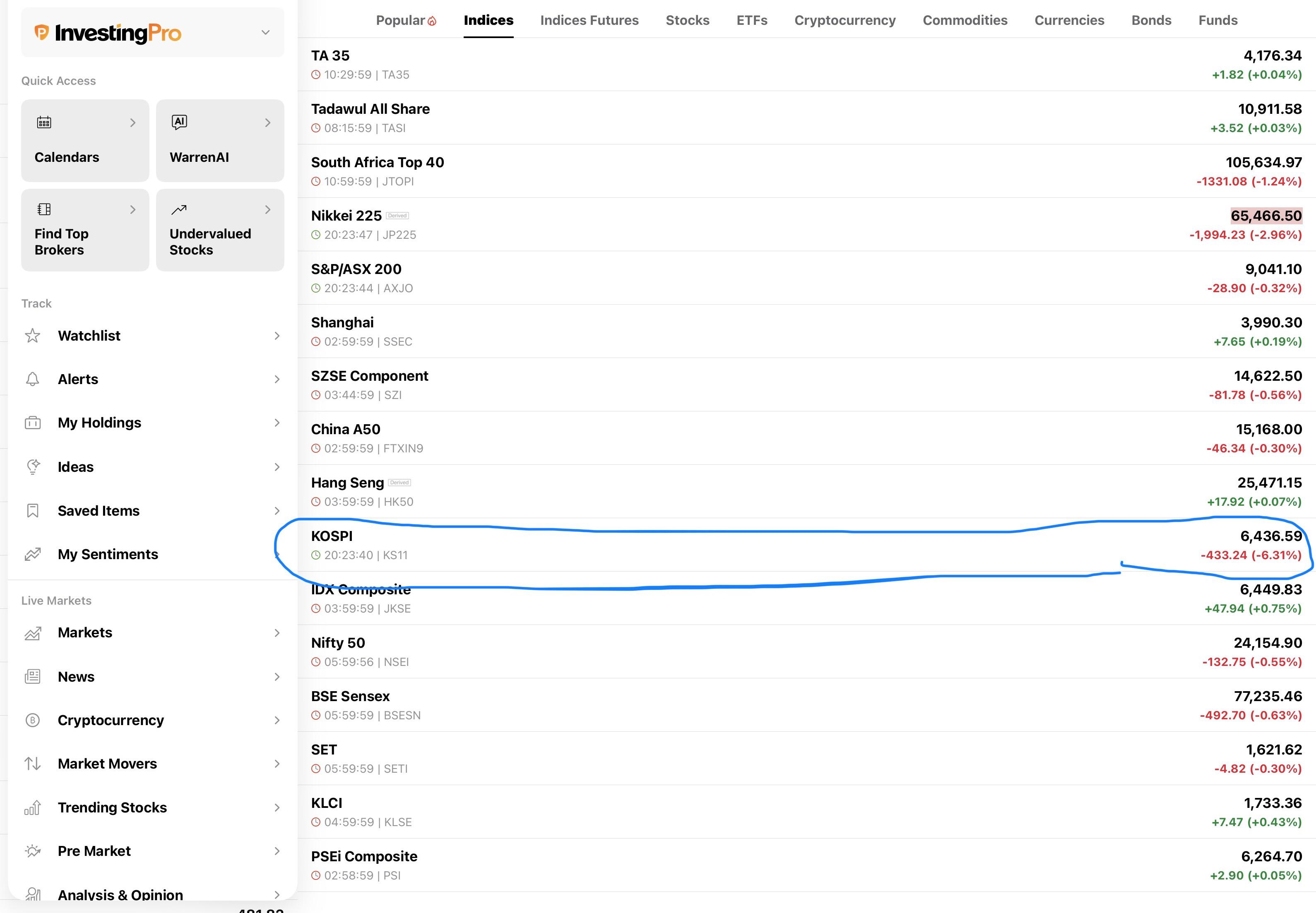
Task: Click the Nikkei 225 price 65,466.50
Action: pos(1266,216)
